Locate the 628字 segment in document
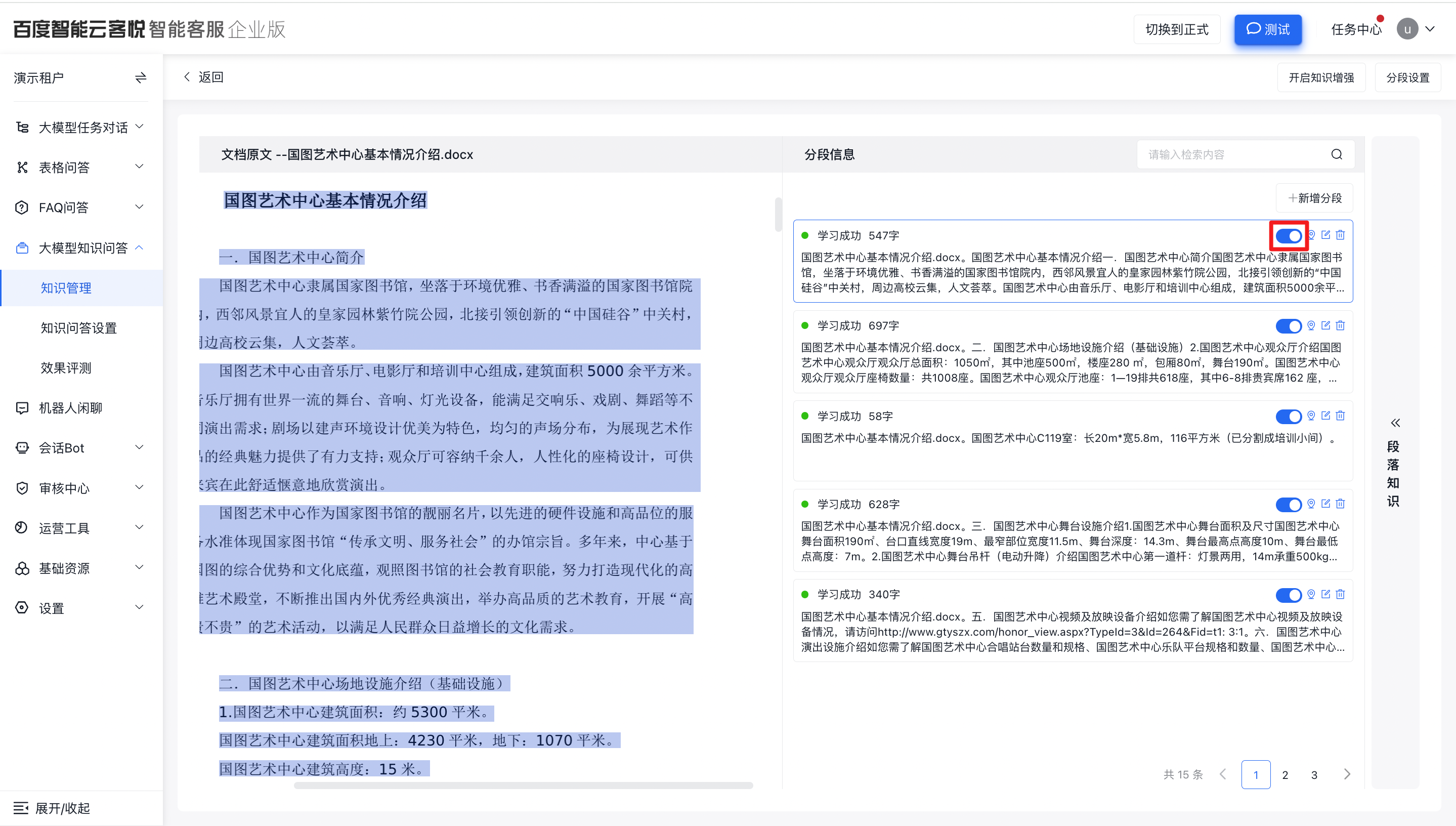Image resolution: width=1456 pixels, height=826 pixels. [x=1311, y=504]
